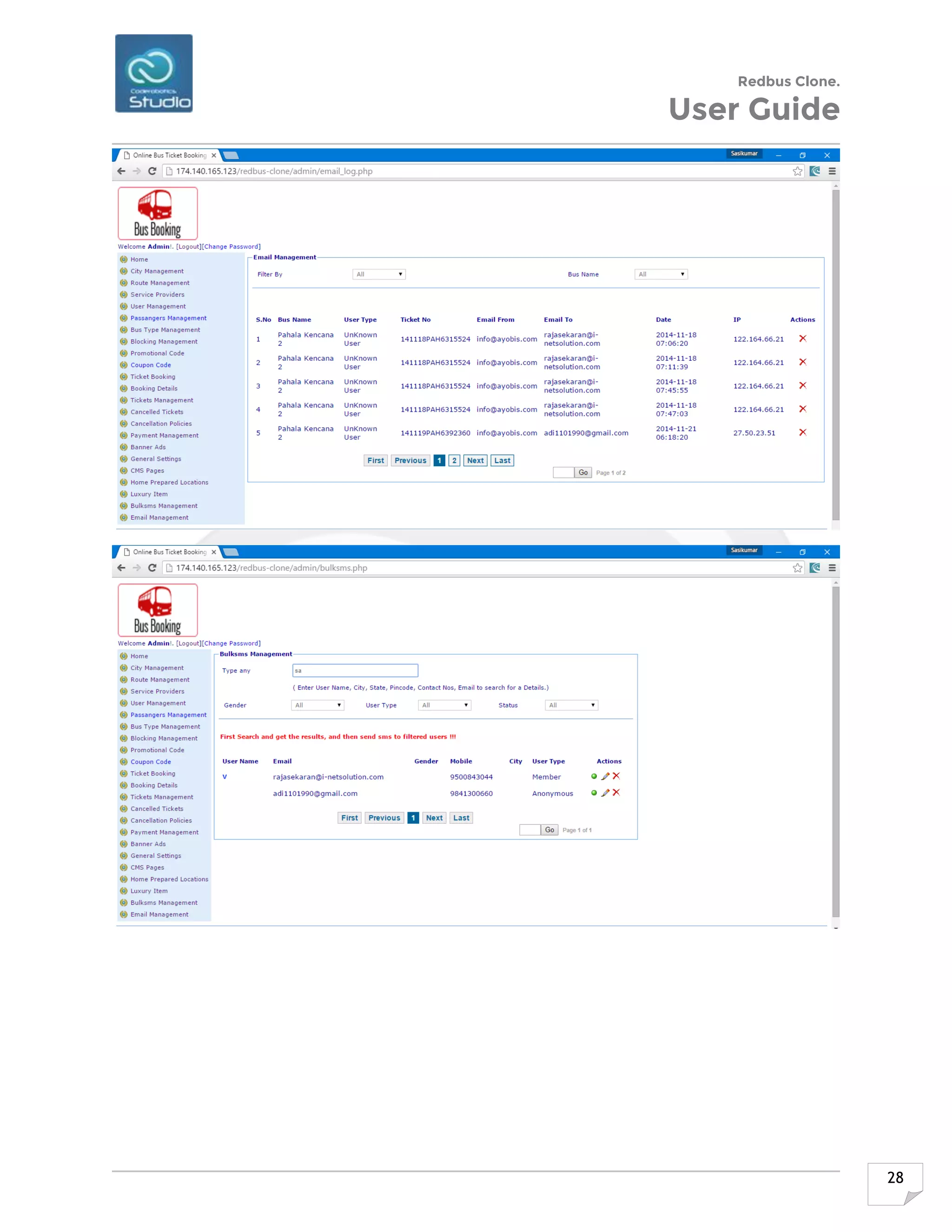Screen dimensions: 952x1232
Task: Select Online Bus Ticket Booking tab in lower browser
Action: [x=169, y=552]
